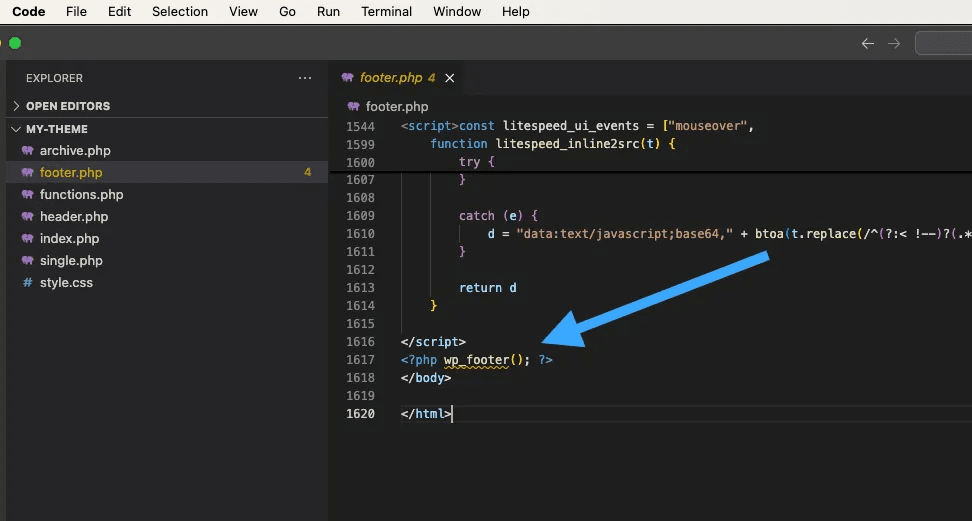
Task: Click the footer.php breadcrumb
Action: tap(397, 107)
